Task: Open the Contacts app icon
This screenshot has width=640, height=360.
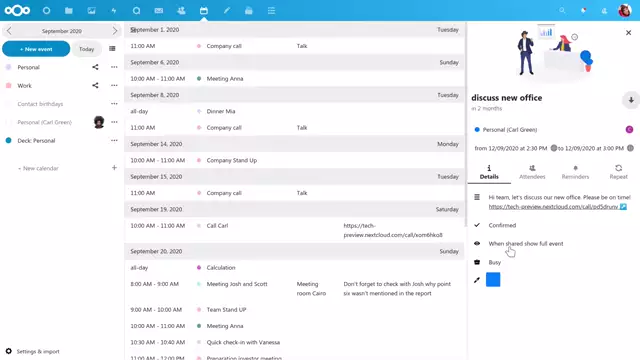Action: coord(181,11)
